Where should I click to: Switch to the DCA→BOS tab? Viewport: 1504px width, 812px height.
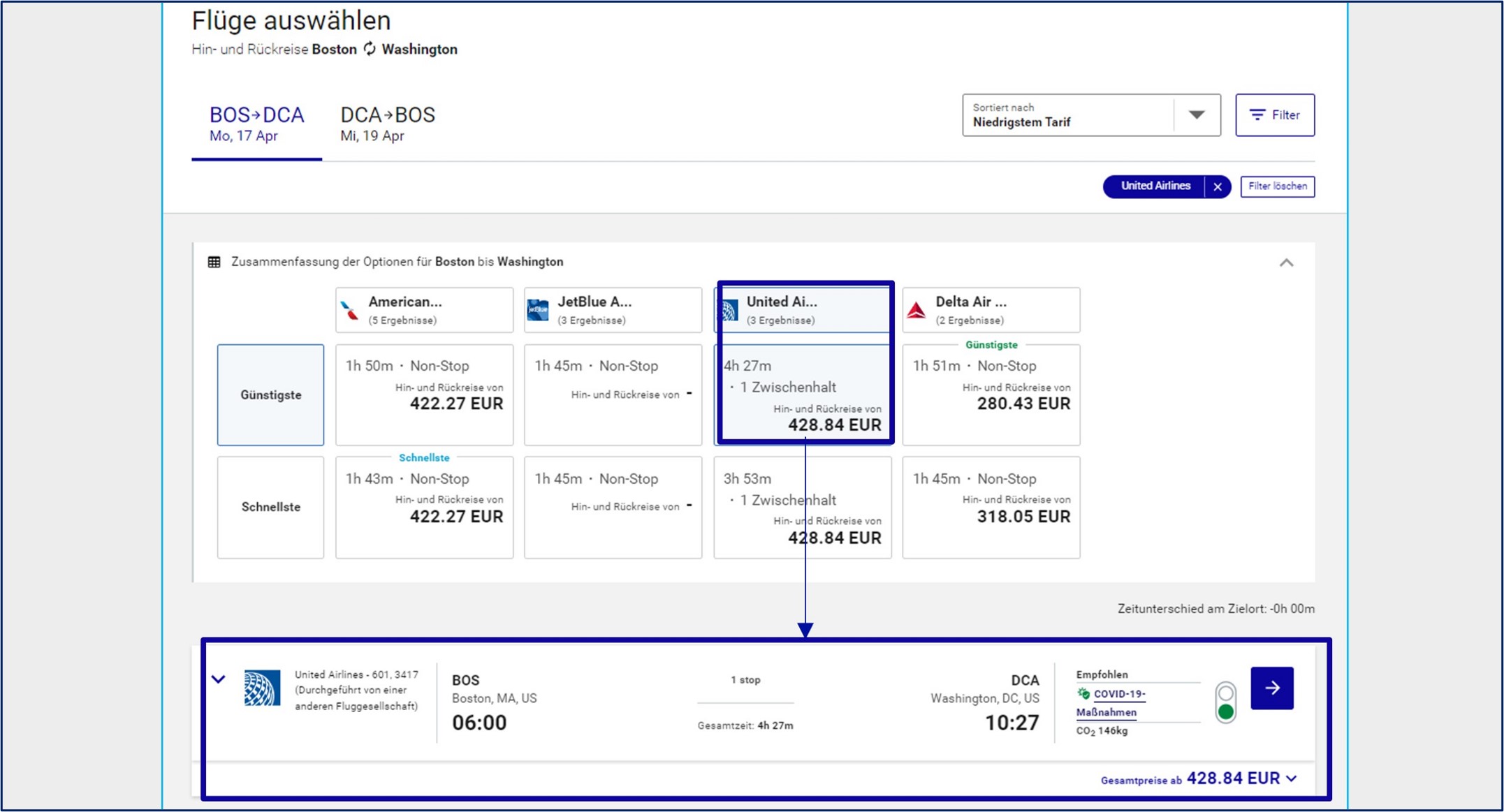tap(387, 124)
